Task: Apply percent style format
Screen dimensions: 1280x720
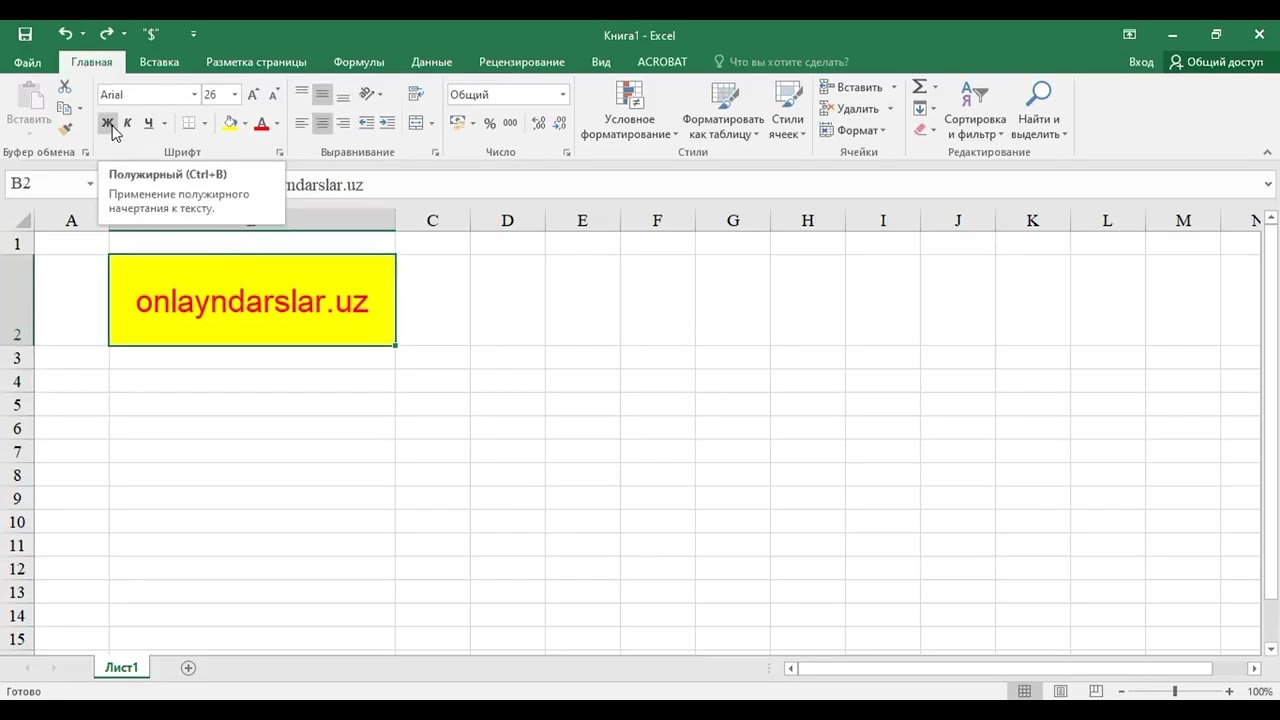Action: [490, 124]
